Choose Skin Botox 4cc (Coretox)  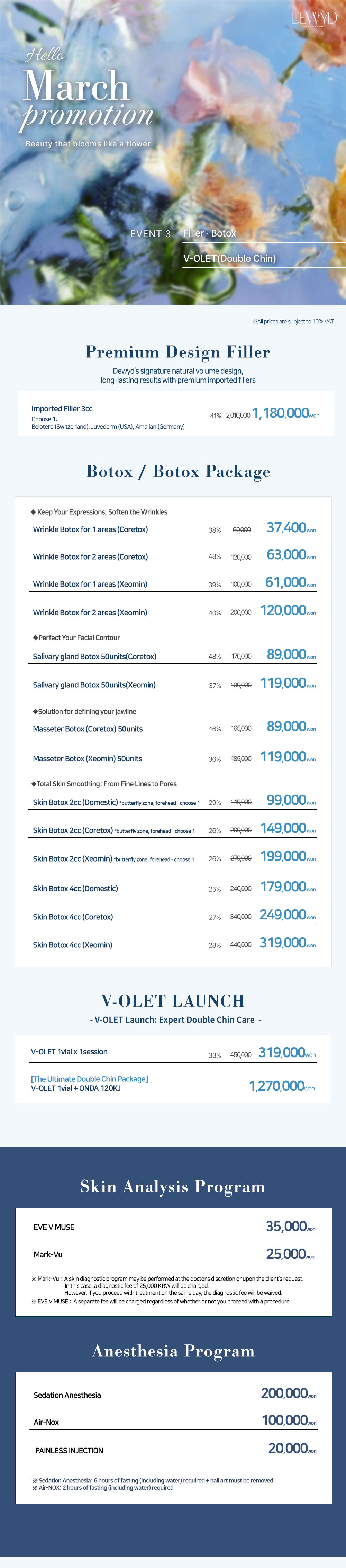(x=73, y=917)
